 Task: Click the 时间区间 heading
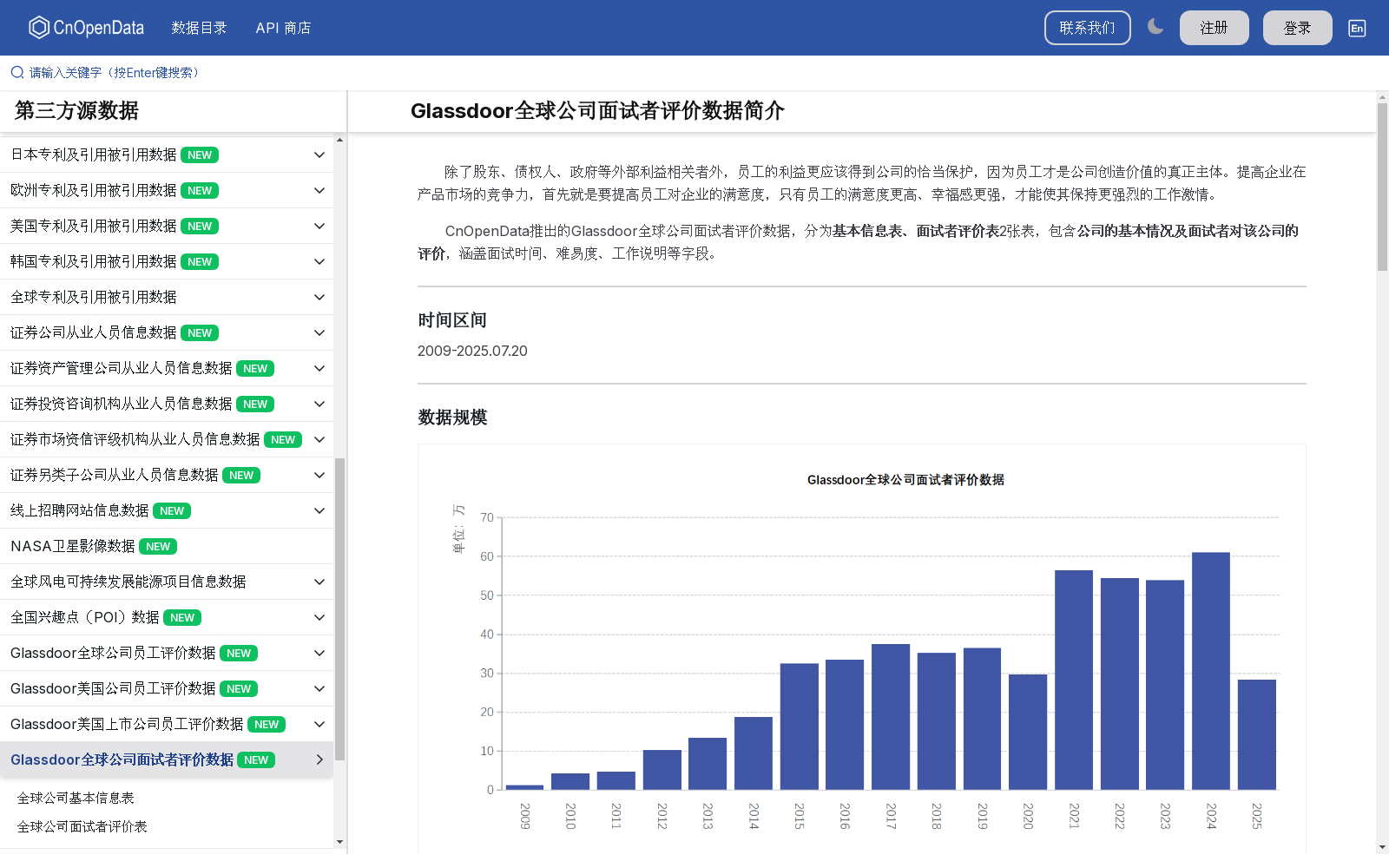452,320
